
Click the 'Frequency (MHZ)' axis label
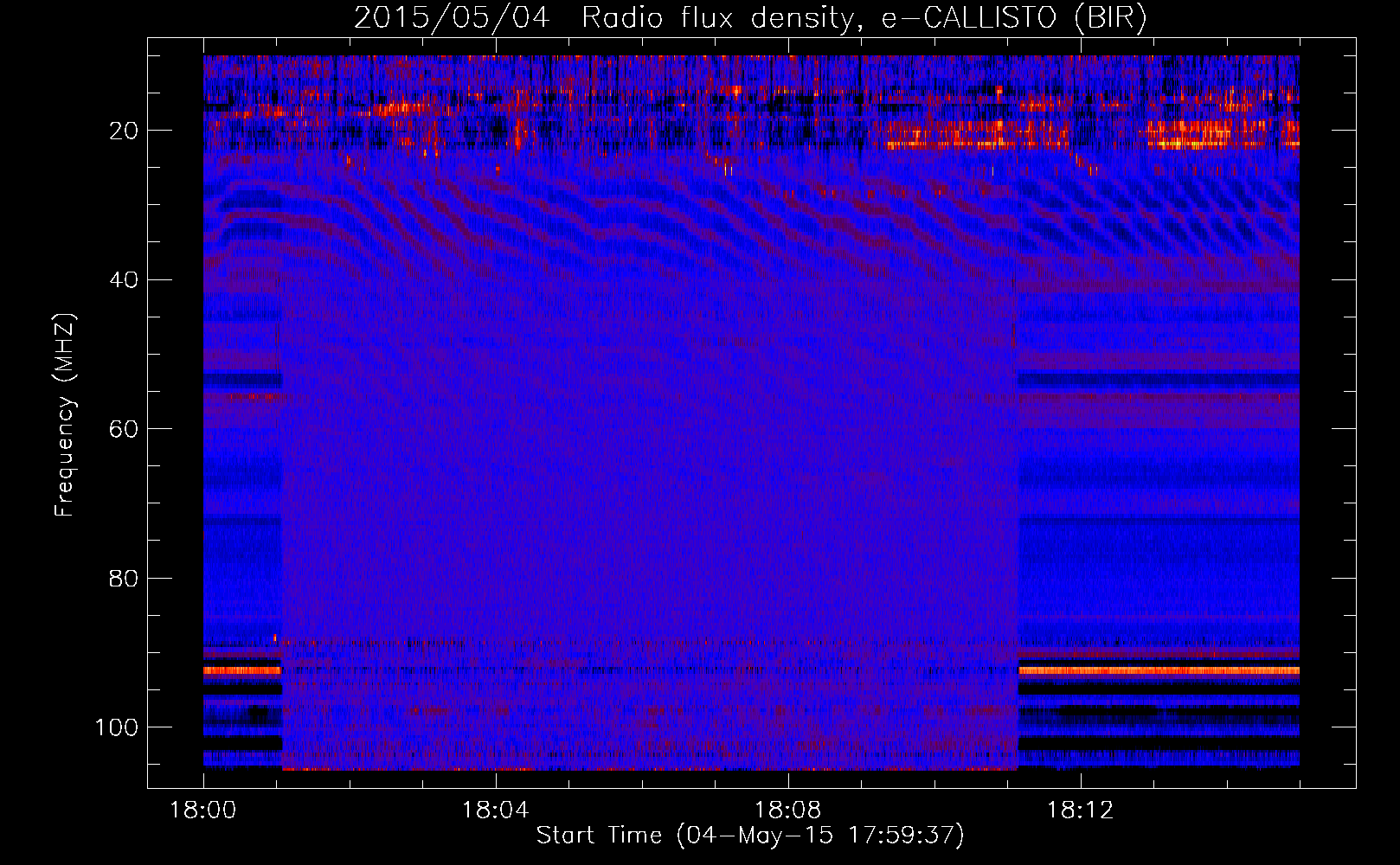[65, 415]
